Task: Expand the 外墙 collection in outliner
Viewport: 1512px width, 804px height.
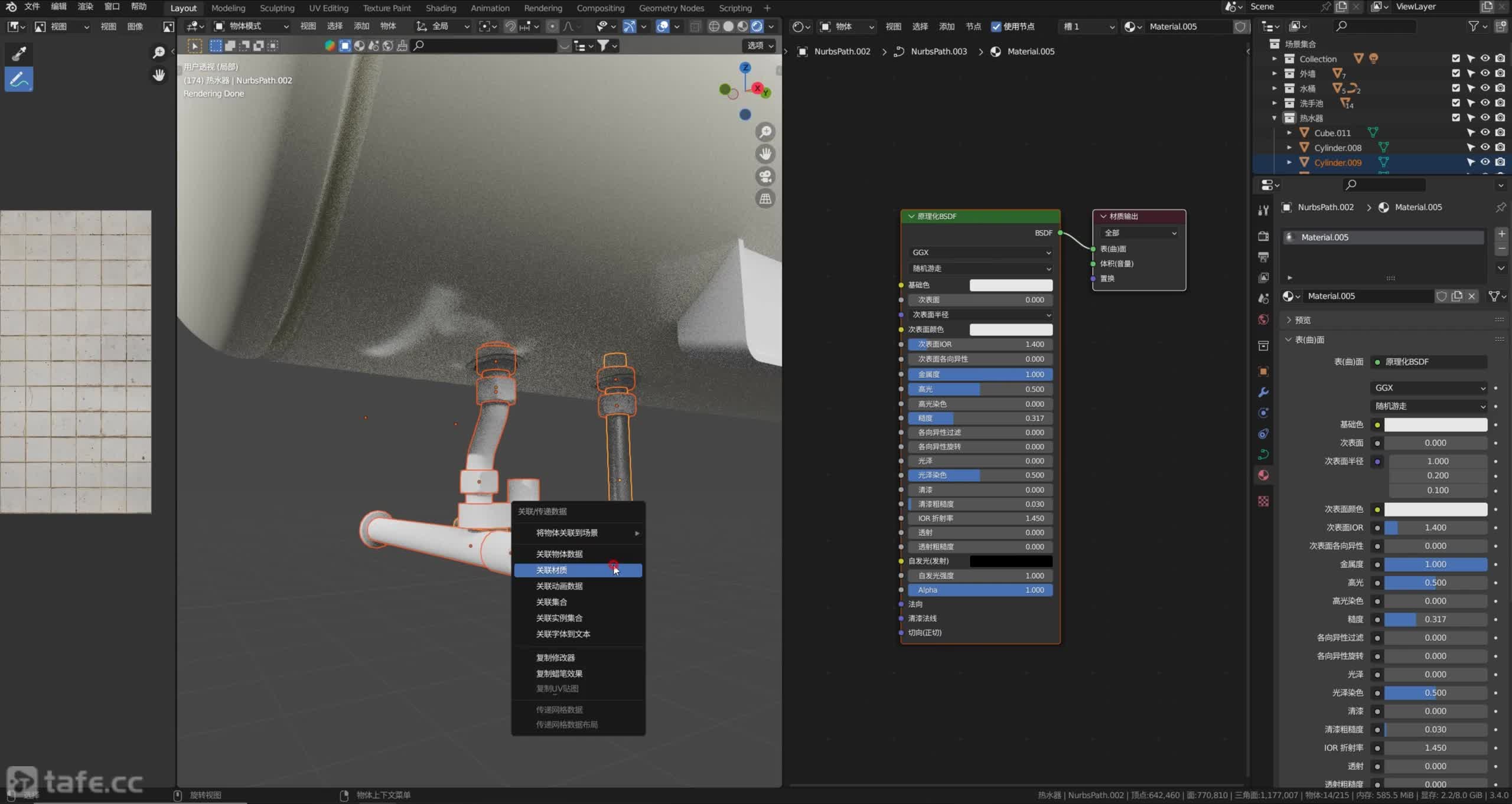Action: (1274, 73)
